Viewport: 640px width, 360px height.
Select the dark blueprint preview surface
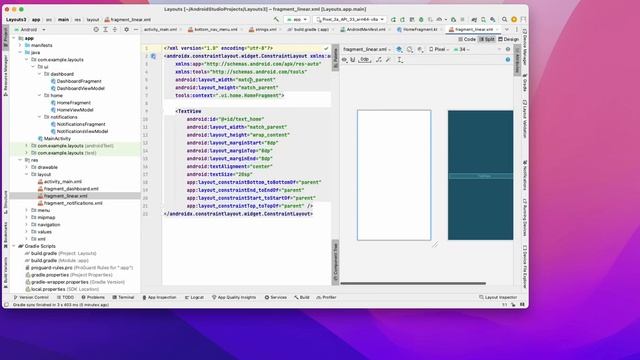[x=480, y=175]
